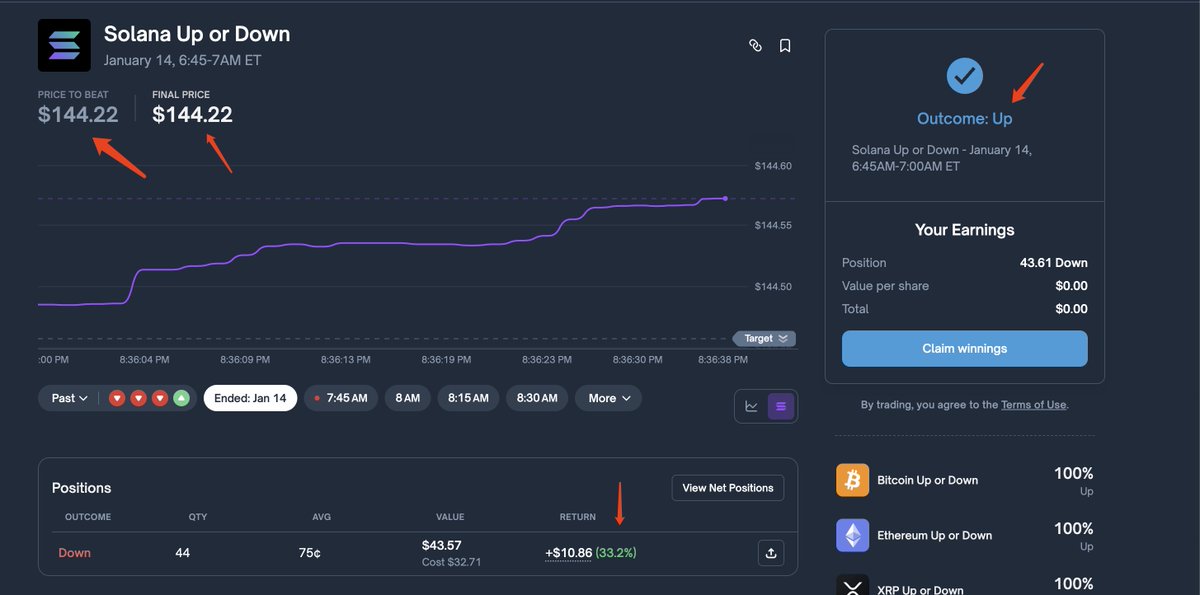
Task: Click the green Up result indicator
Action: point(181,398)
